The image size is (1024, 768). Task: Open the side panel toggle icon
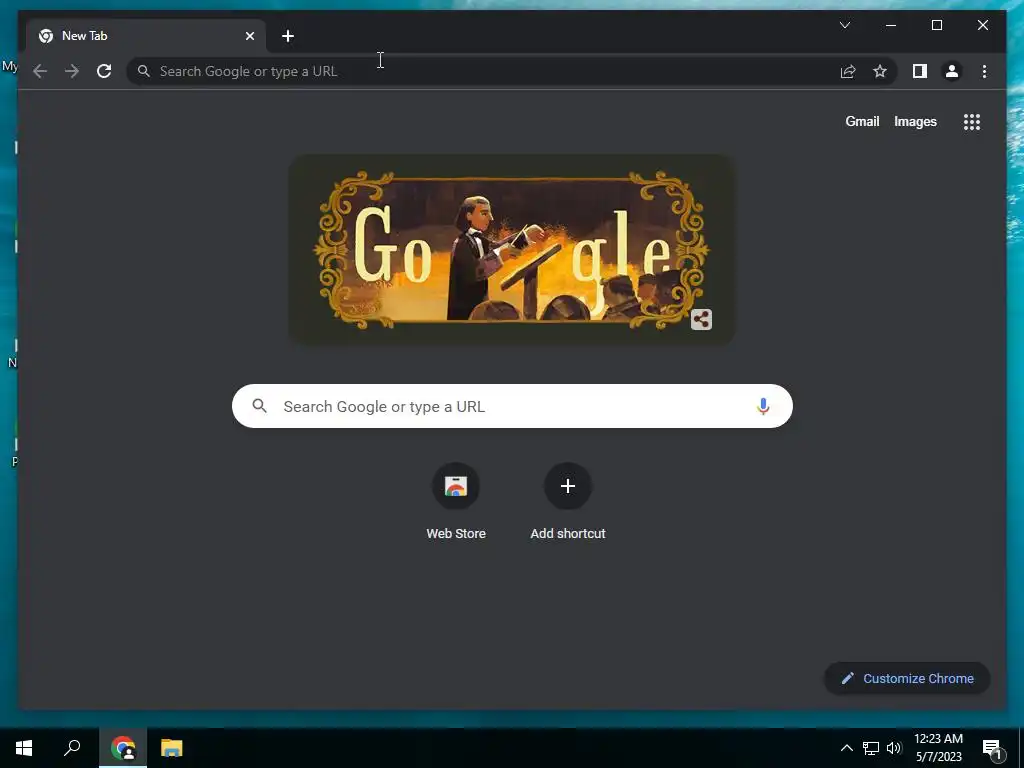point(920,71)
